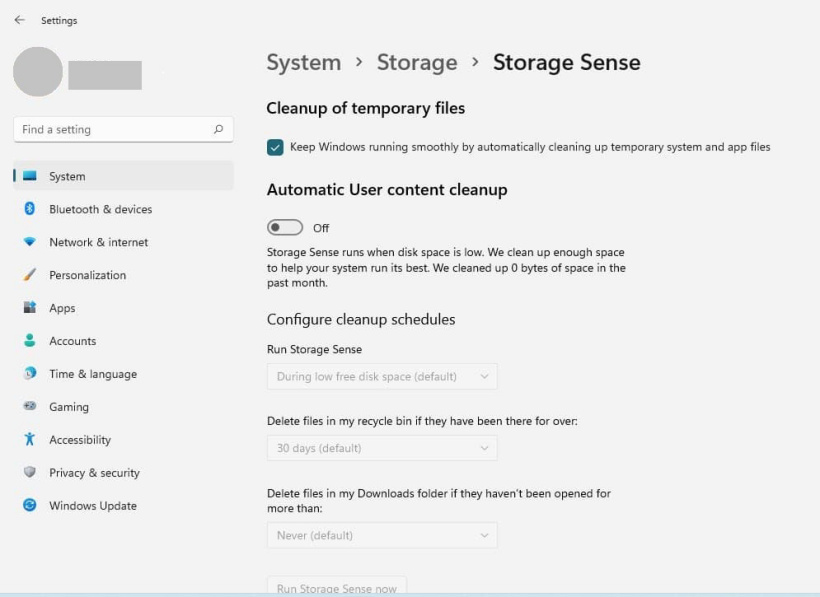
Task: Click the Apps icon in sidebar
Action: point(30,307)
